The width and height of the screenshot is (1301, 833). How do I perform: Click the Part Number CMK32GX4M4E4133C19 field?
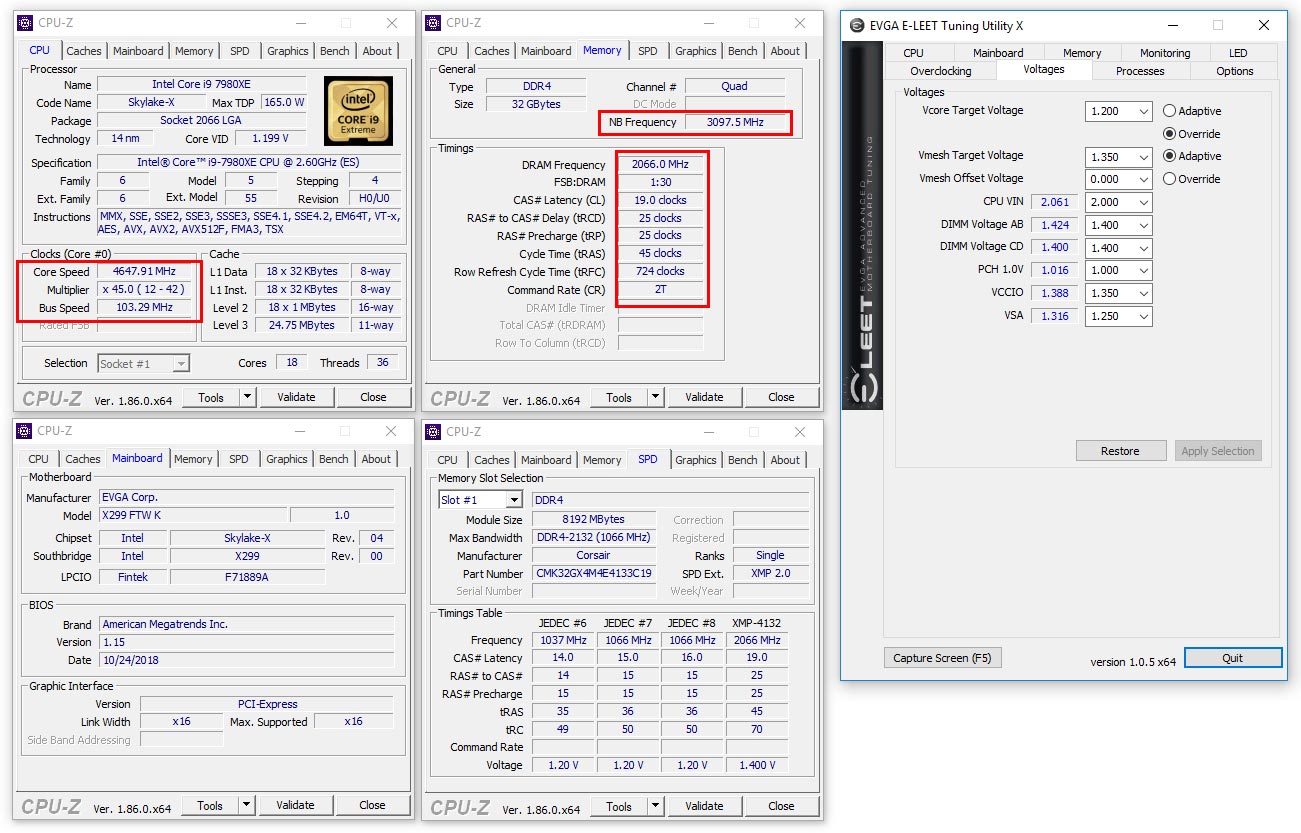[594, 574]
